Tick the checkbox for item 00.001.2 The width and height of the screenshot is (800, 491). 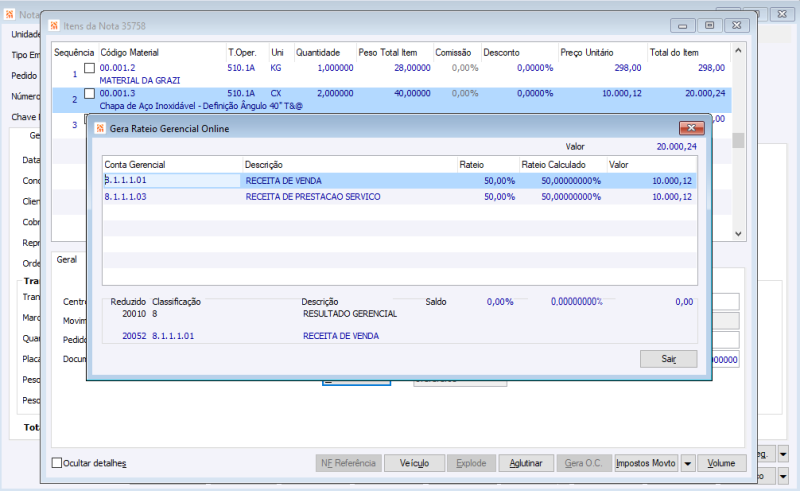89,68
